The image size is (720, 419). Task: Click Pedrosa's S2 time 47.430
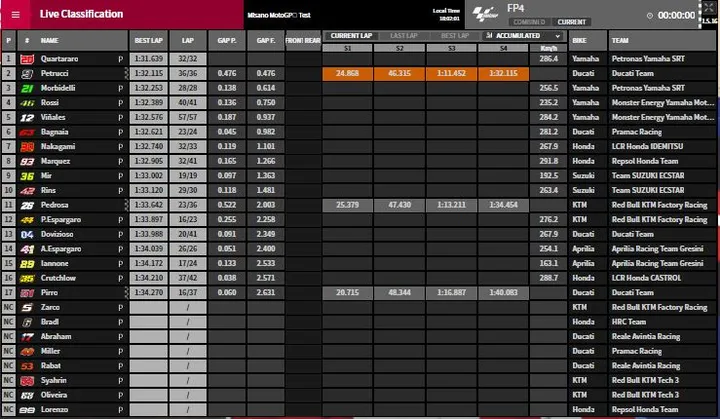(x=399, y=205)
